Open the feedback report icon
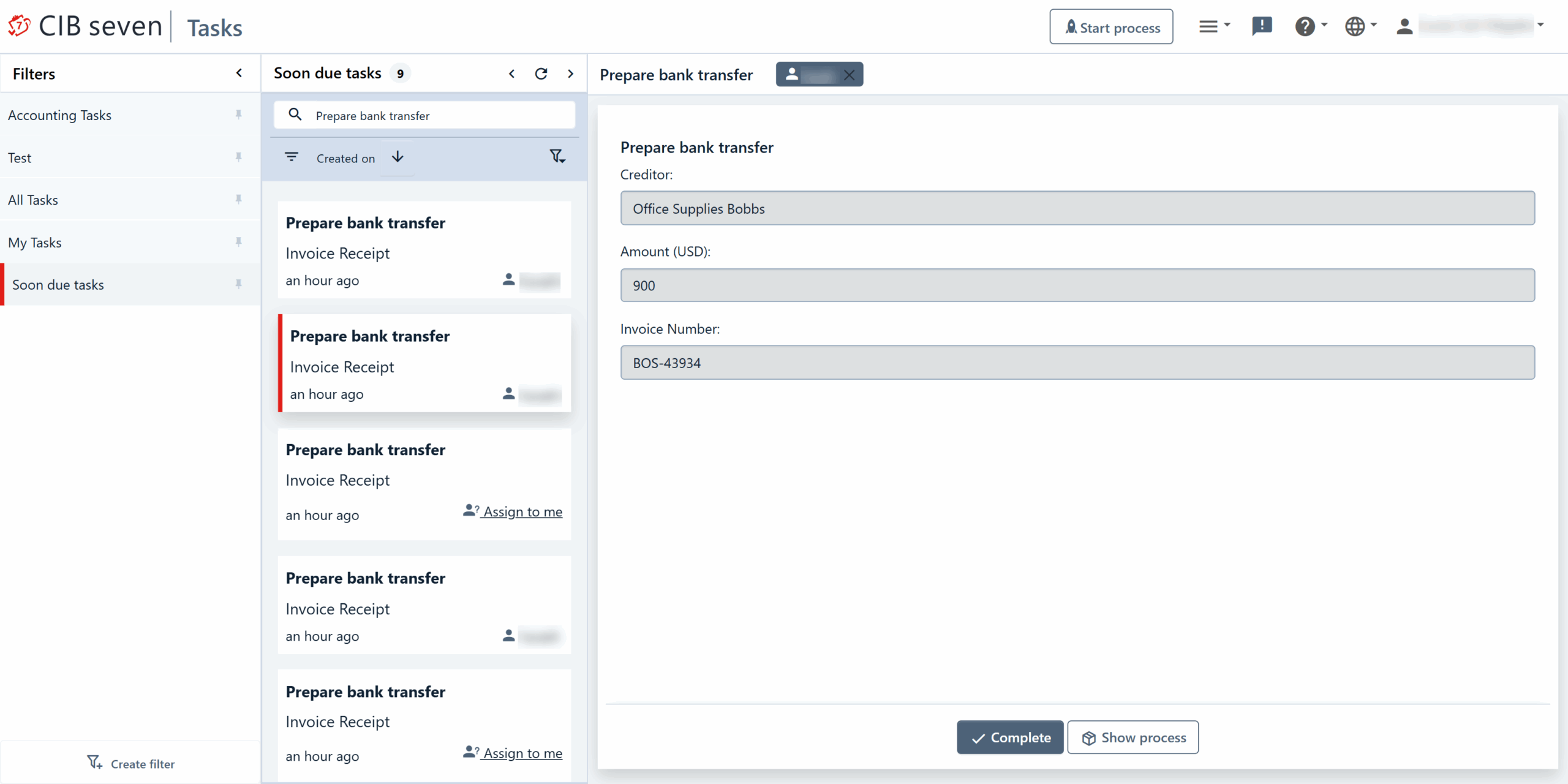Viewport: 1568px width, 784px height. tap(1262, 26)
